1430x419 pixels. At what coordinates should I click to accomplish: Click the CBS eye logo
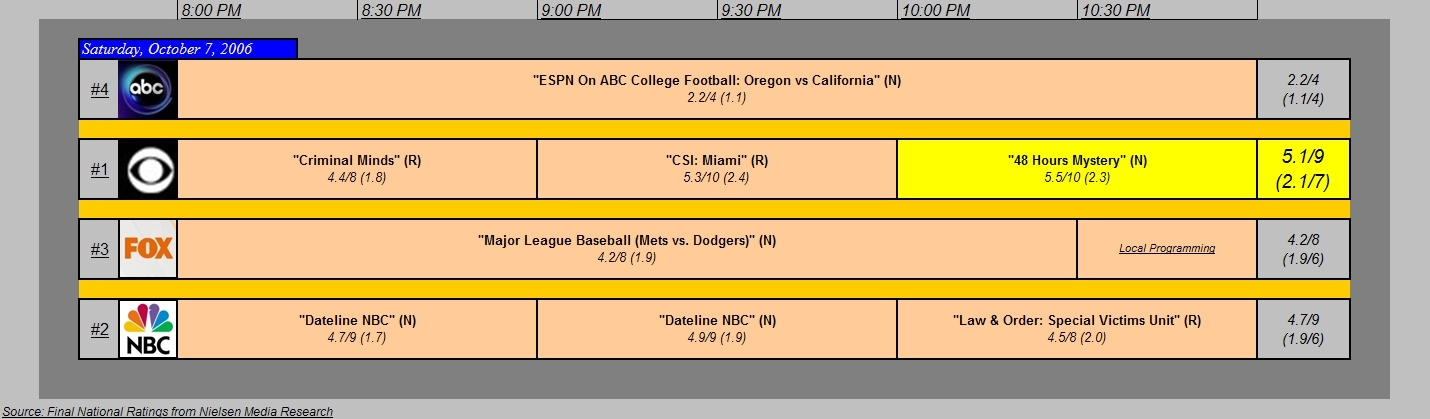coord(148,169)
